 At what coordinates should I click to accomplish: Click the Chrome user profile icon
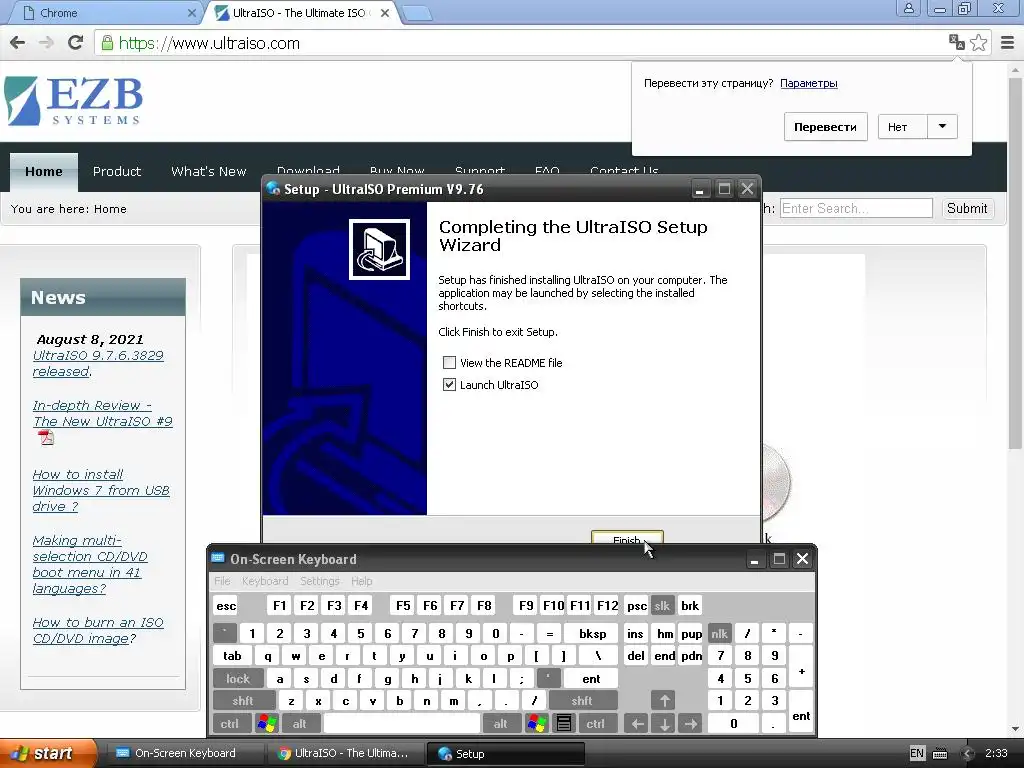click(908, 8)
